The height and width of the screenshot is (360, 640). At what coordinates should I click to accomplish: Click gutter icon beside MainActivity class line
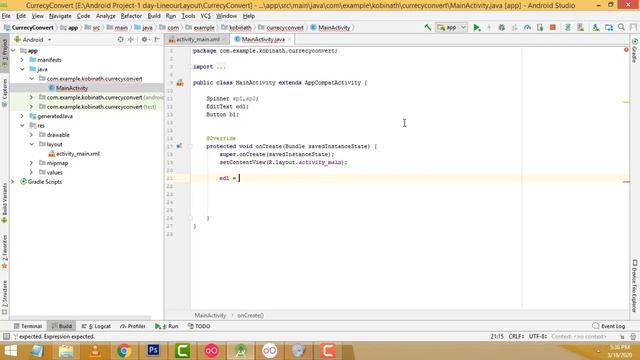pos(180,83)
